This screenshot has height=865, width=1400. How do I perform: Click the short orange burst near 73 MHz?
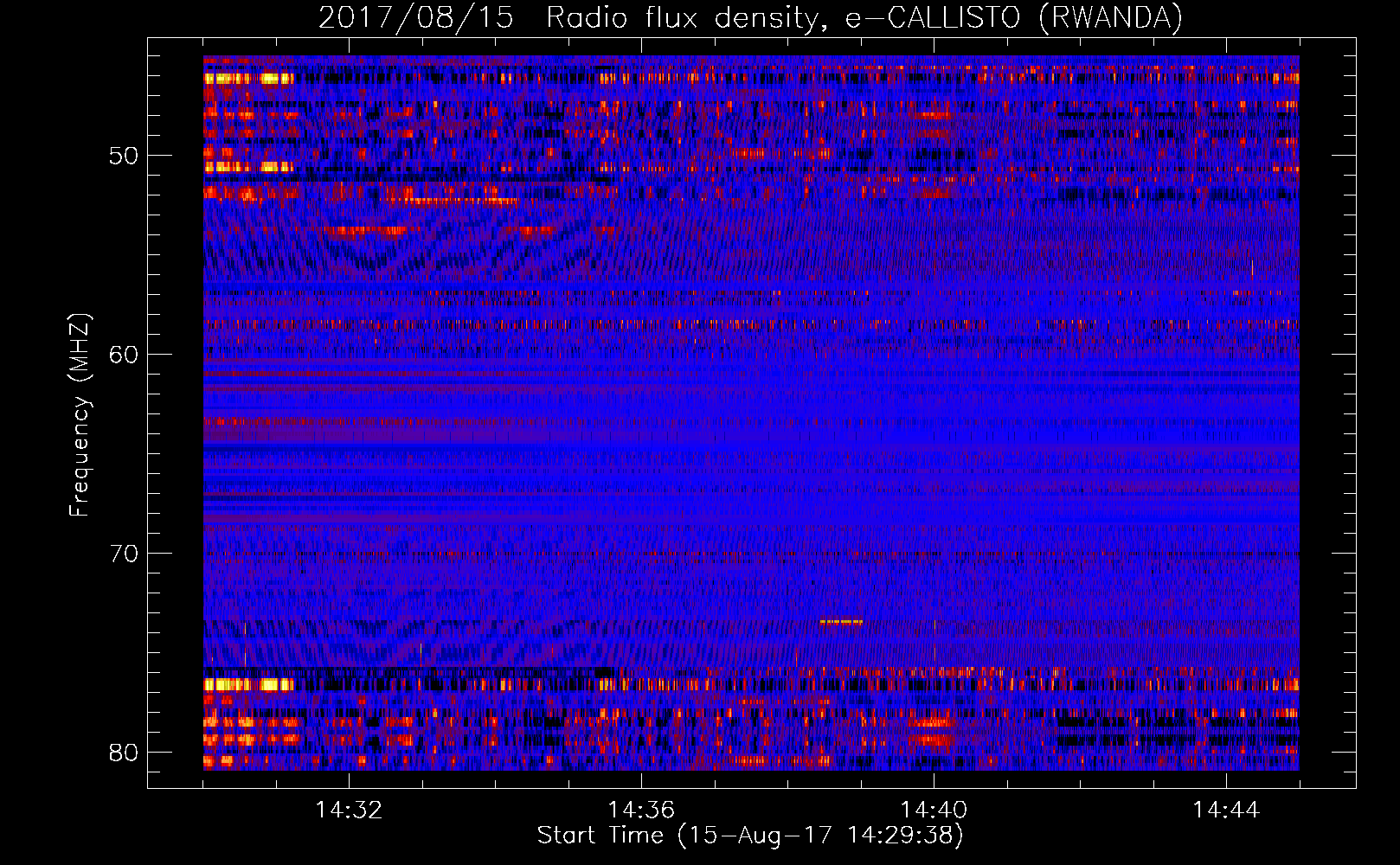(x=841, y=621)
